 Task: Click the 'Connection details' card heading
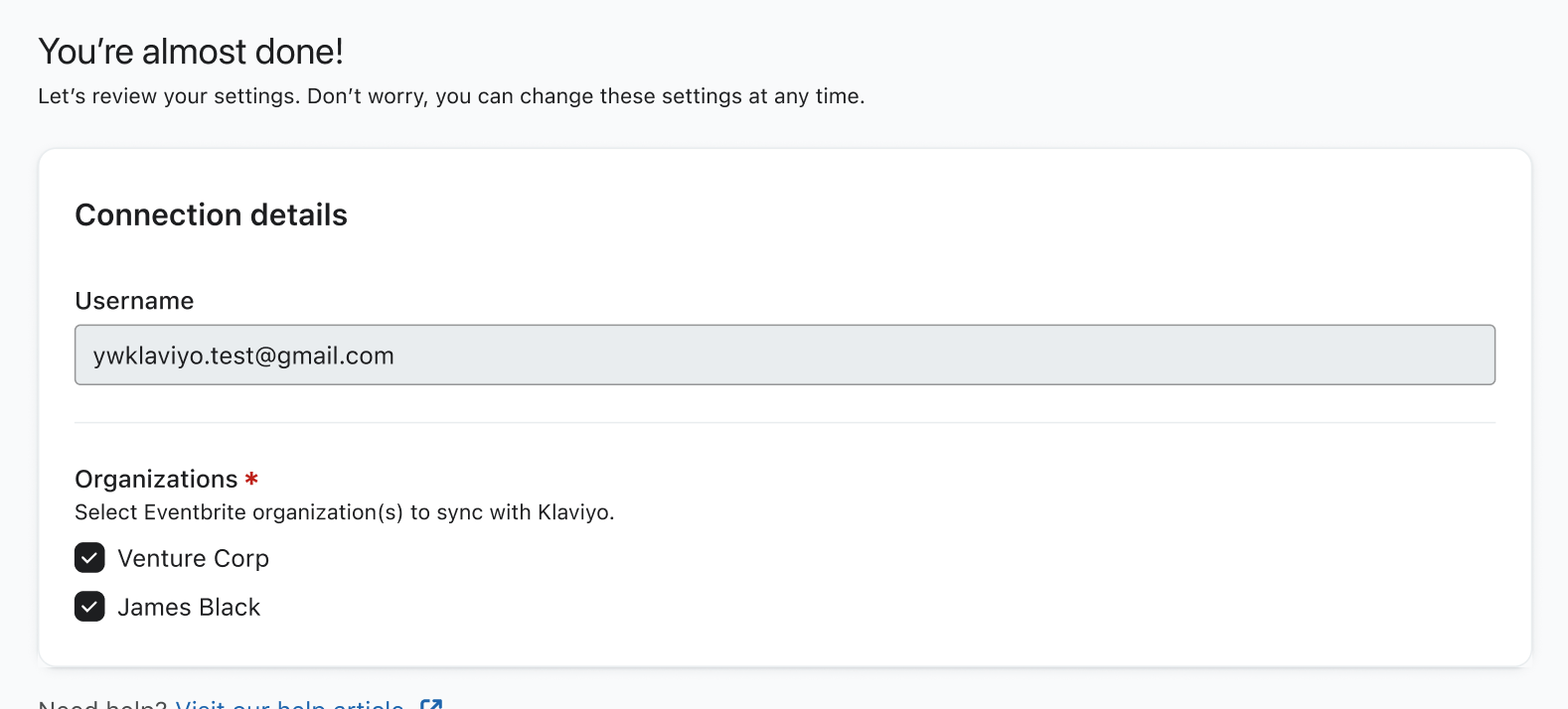click(211, 214)
